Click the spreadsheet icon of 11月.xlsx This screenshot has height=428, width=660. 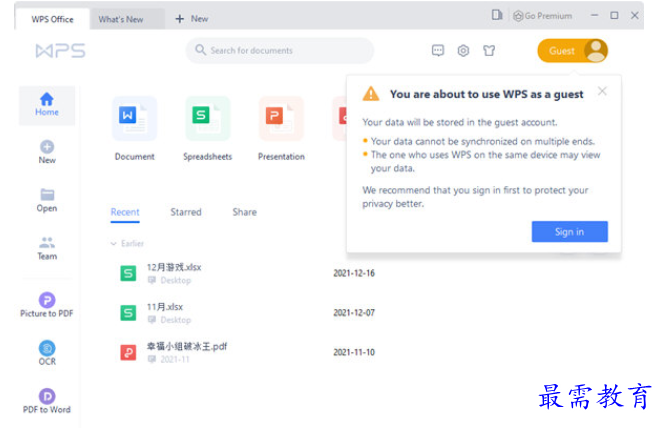[128, 313]
